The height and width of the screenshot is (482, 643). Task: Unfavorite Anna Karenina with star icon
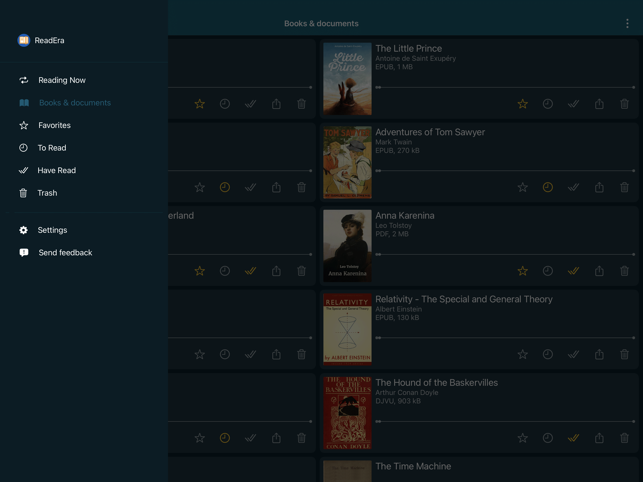[x=522, y=271]
